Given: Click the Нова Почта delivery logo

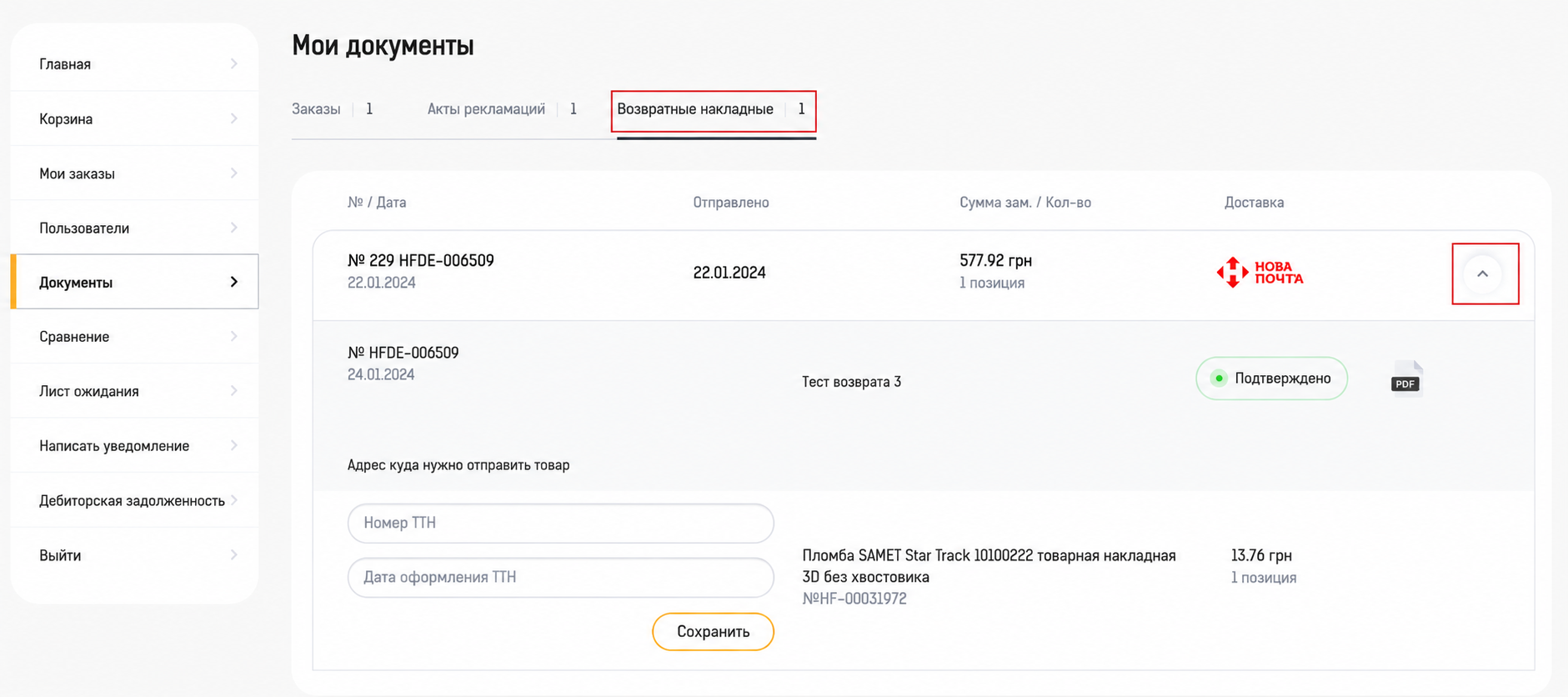Looking at the screenshot, I should pos(1260,273).
